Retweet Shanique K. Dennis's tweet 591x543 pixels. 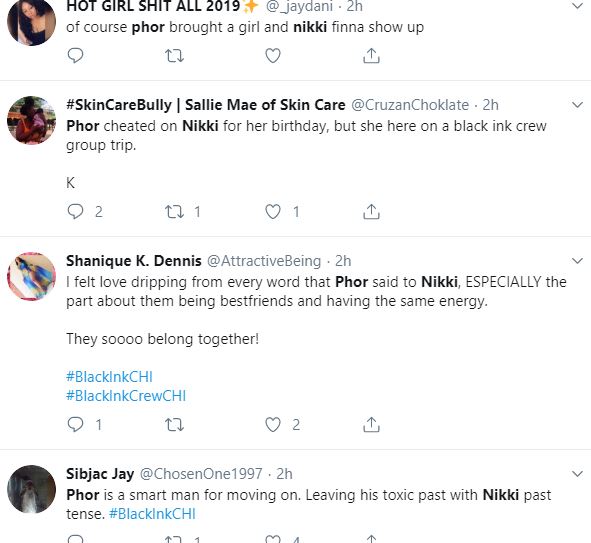pos(175,425)
